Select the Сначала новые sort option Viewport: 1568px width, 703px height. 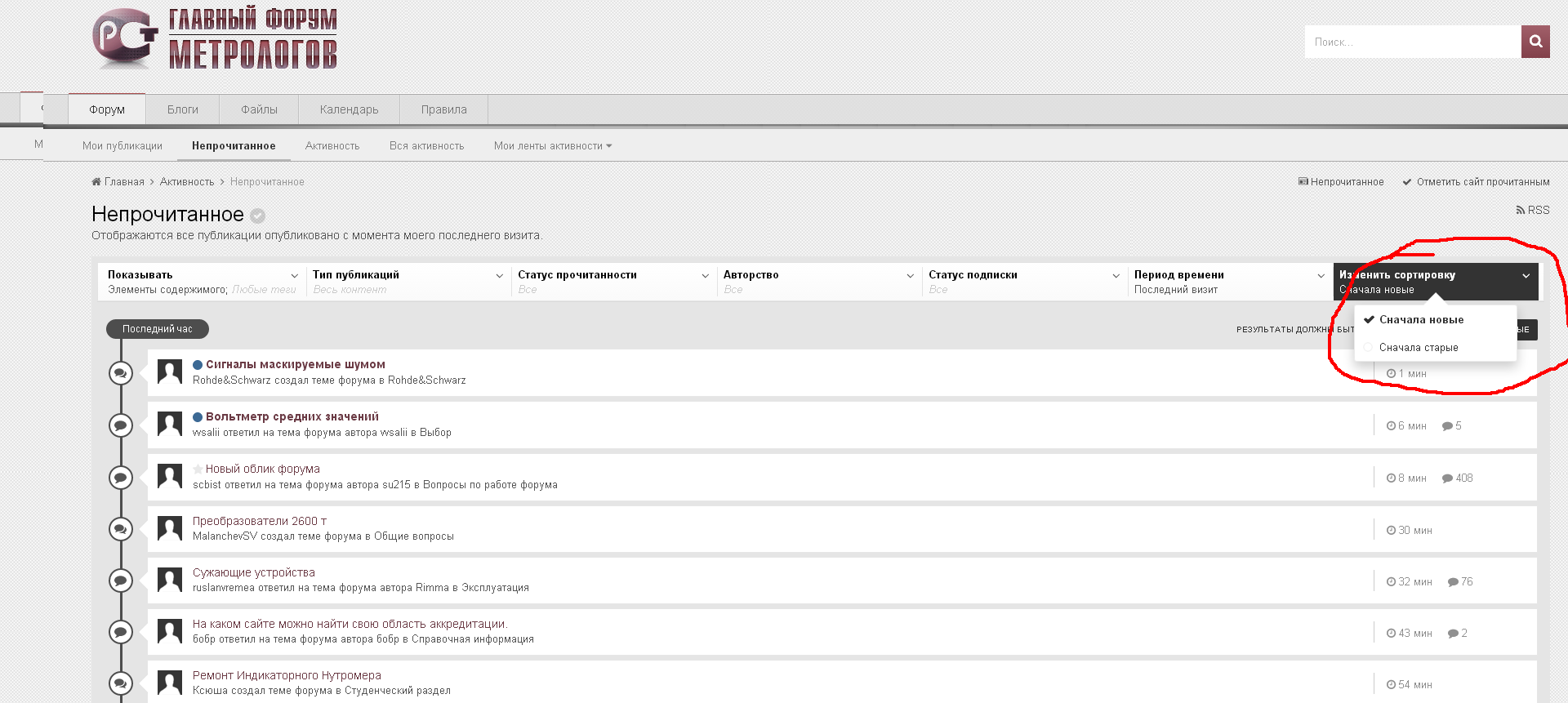coord(1421,320)
